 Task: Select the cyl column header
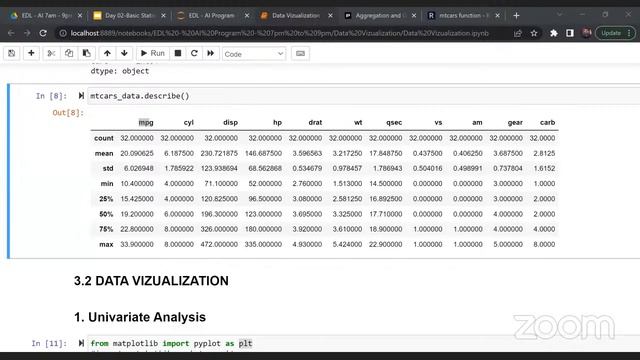189,122
